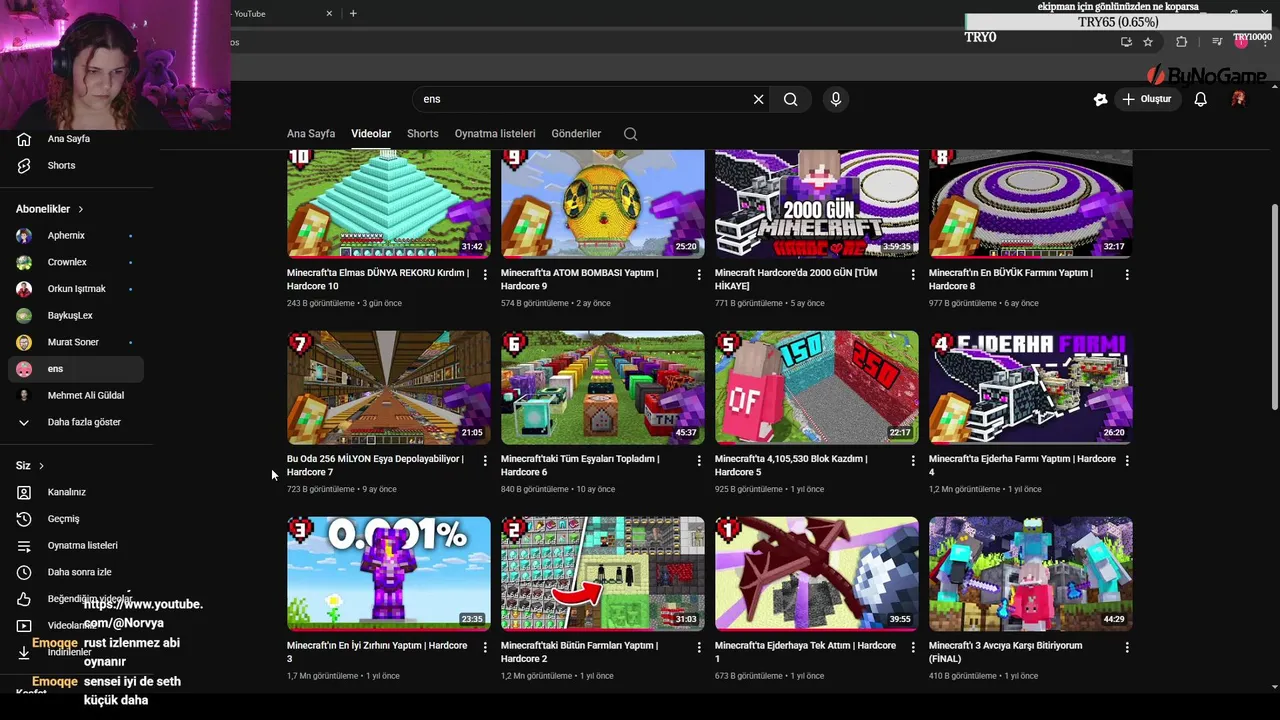The height and width of the screenshot is (720, 1280).
Task: Open the Oynatma listeleri channel tab
Action: coord(495,134)
